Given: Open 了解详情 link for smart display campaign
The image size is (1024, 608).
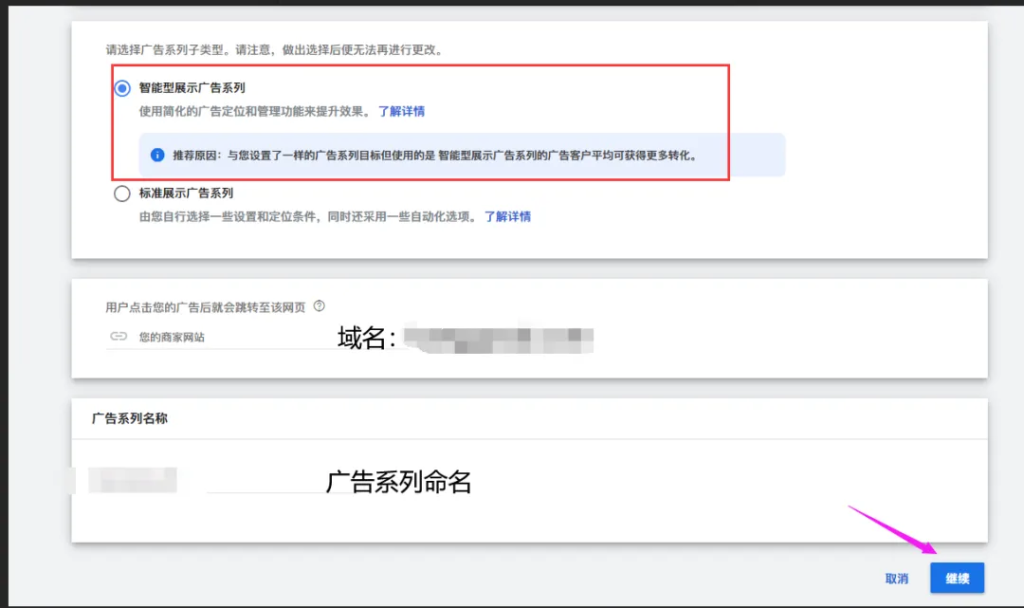Looking at the screenshot, I should coord(402,111).
